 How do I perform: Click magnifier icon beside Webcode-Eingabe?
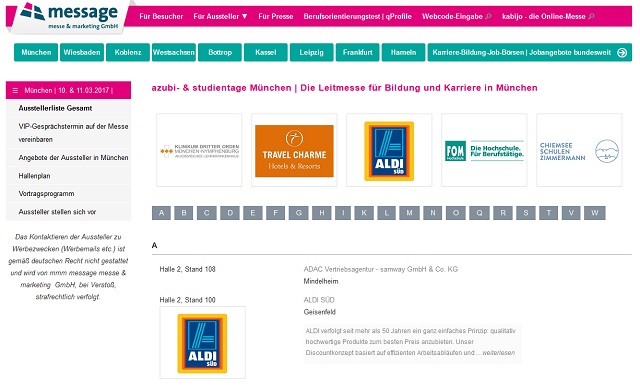coord(488,17)
